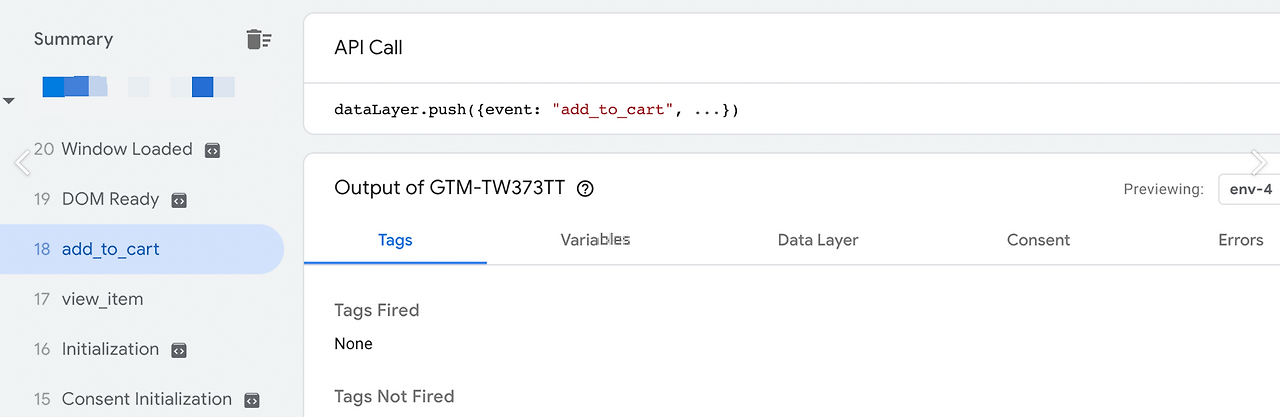Click the code icon beside Initialization
The width and height of the screenshot is (1280, 417).
(179, 350)
